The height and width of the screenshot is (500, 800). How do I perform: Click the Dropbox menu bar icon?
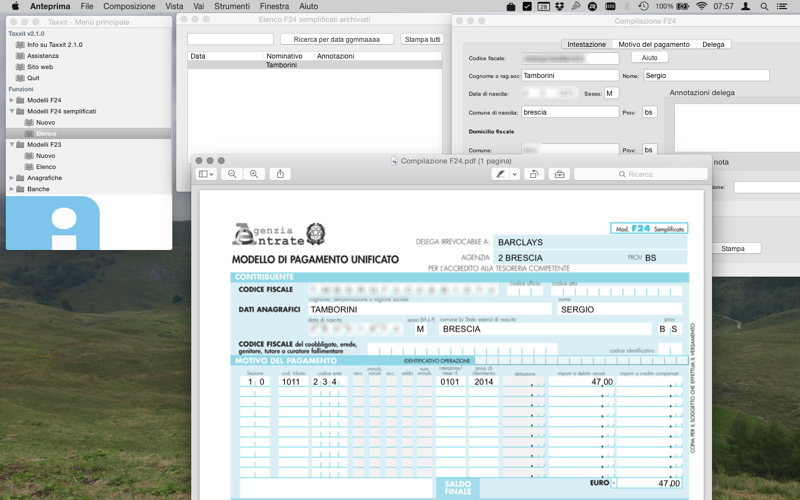[x=560, y=6]
